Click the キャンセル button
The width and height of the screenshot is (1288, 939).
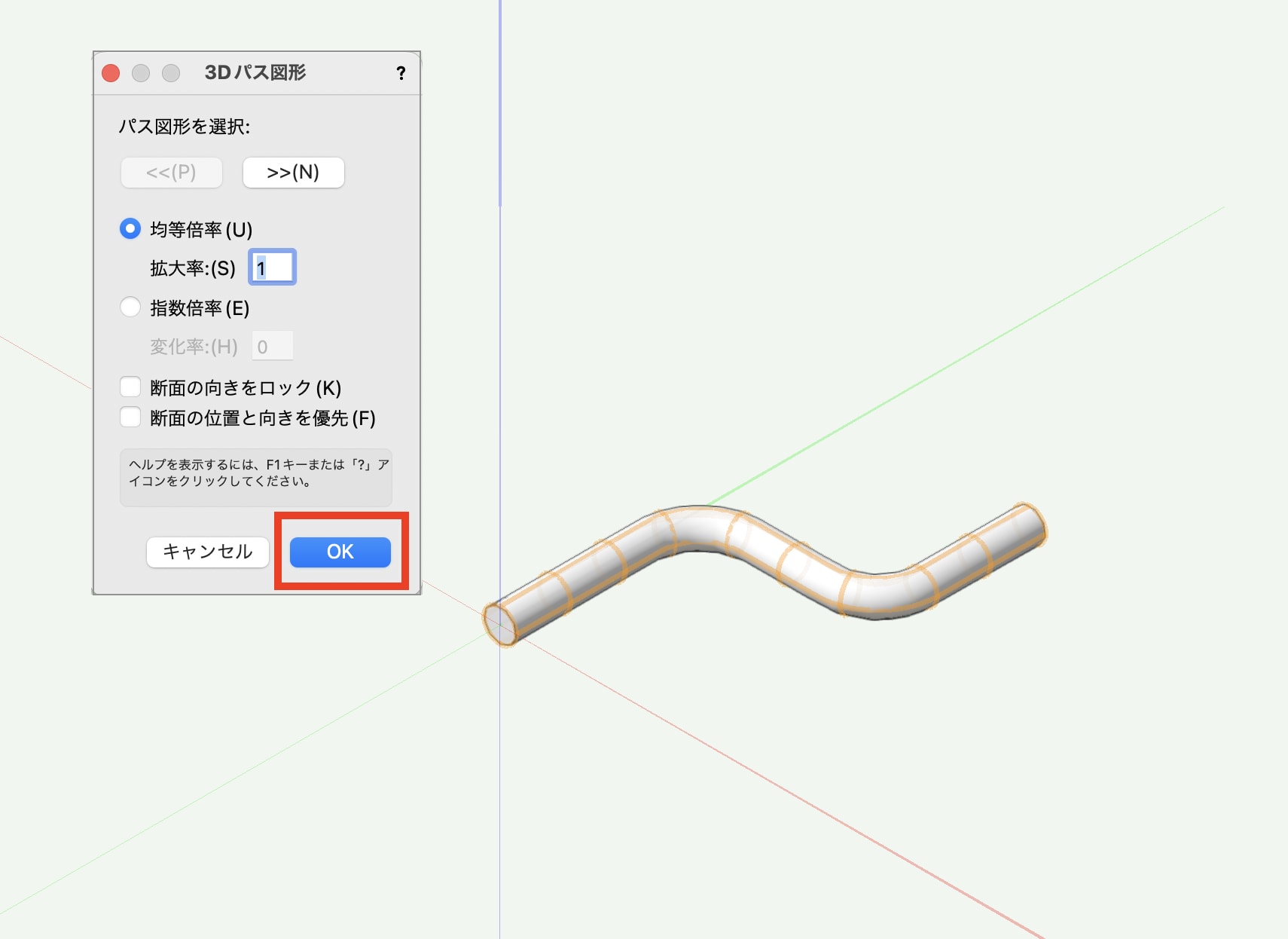point(207,552)
